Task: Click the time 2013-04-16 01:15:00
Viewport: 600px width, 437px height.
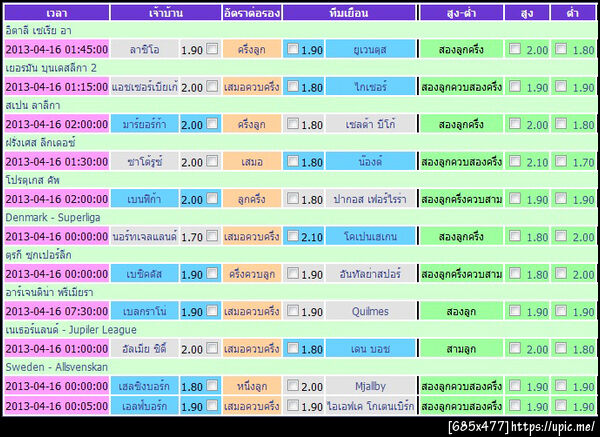Action: (x=57, y=86)
